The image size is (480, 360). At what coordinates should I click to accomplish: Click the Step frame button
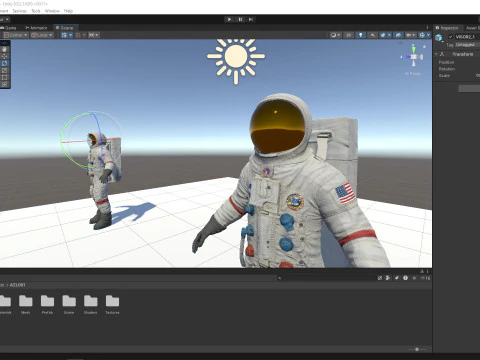(x=251, y=19)
